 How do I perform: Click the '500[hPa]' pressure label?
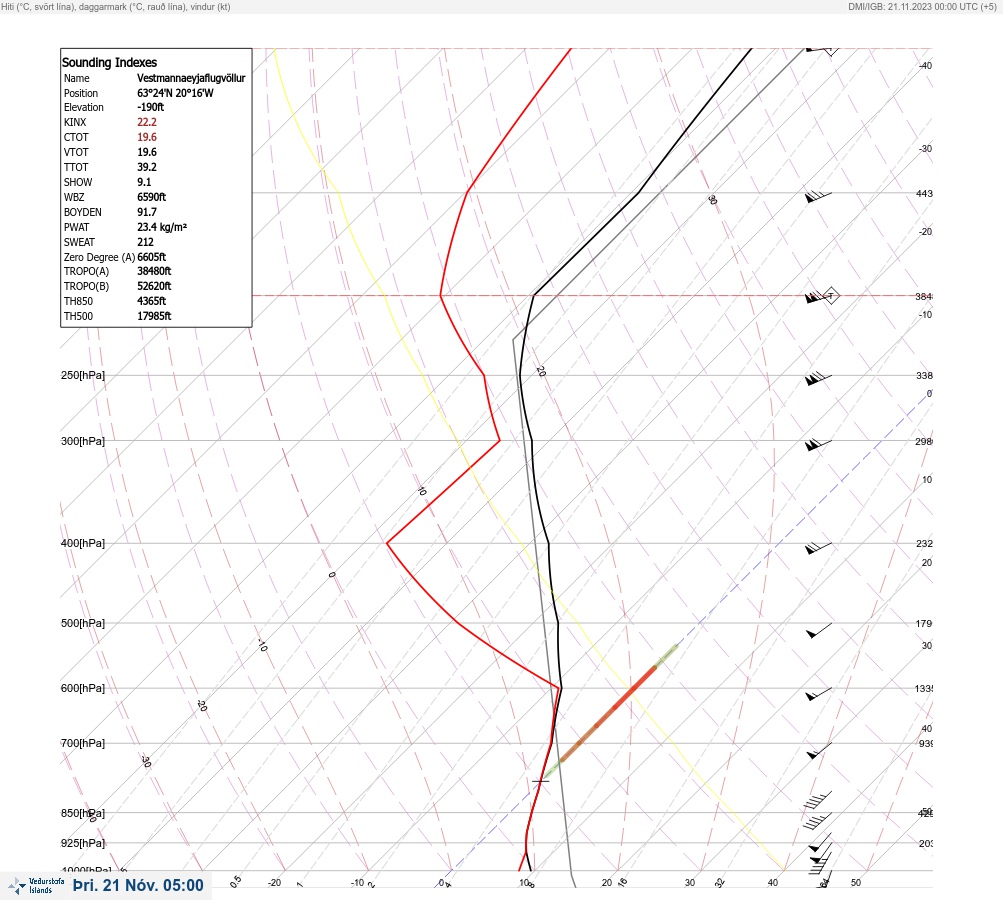83,623
